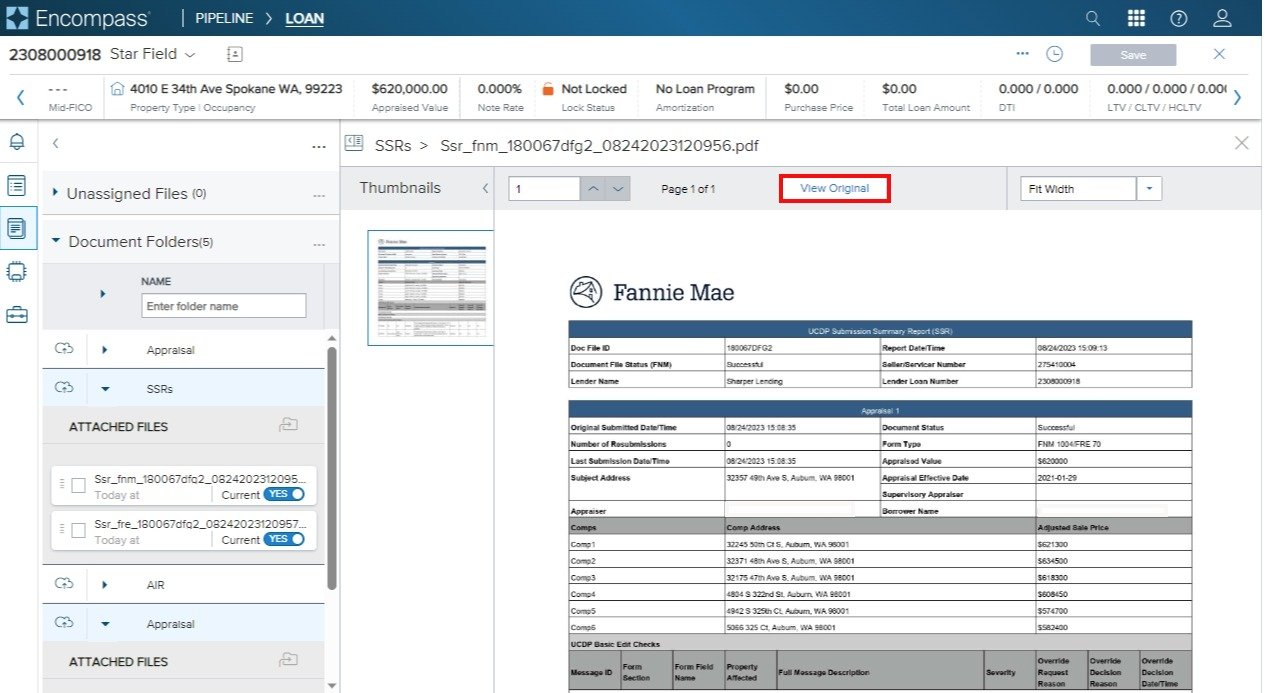Click the Thumbnails pane label
The height and width of the screenshot is (693, 1269).
click(400, 188)
